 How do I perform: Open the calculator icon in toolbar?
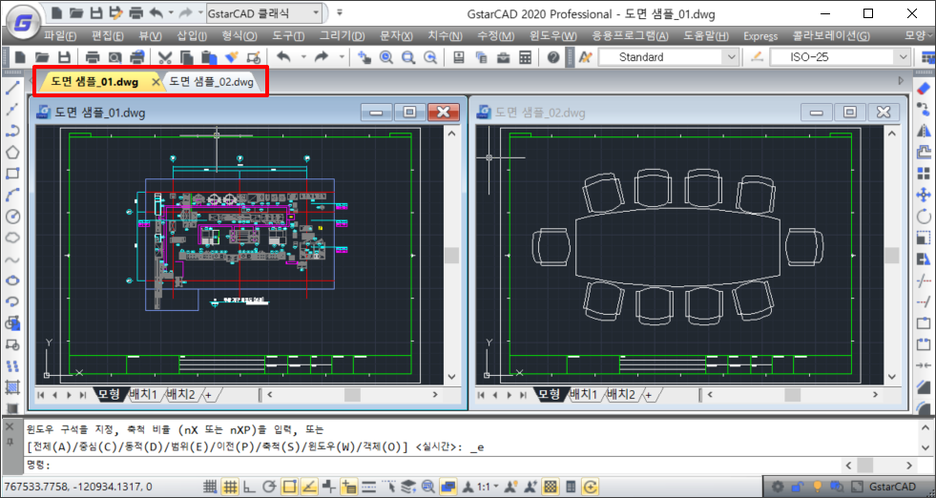click(524, 57)
